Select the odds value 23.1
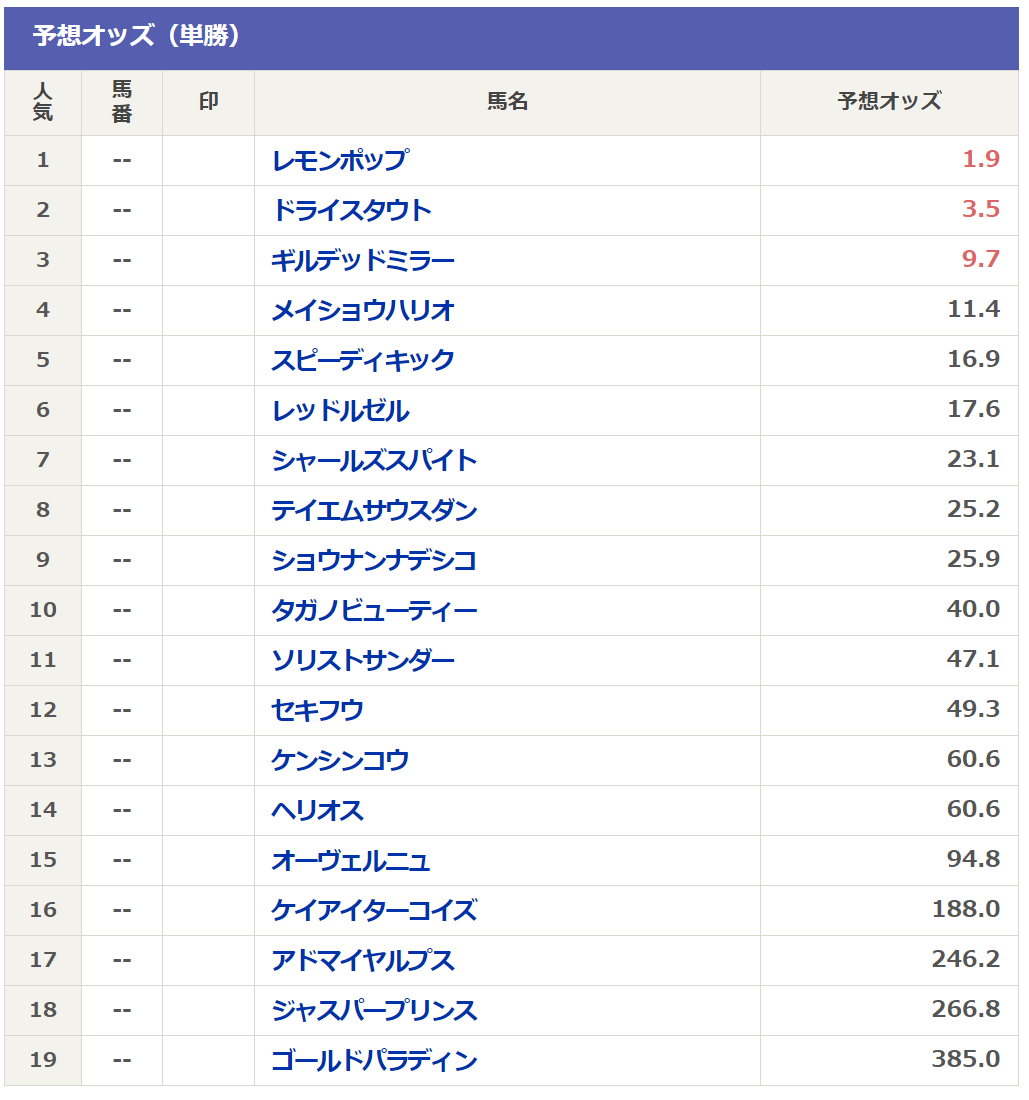 (x=974, y=459)
